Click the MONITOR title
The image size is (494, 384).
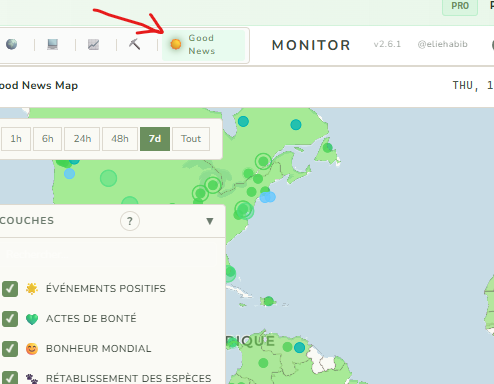pos(311,45)
